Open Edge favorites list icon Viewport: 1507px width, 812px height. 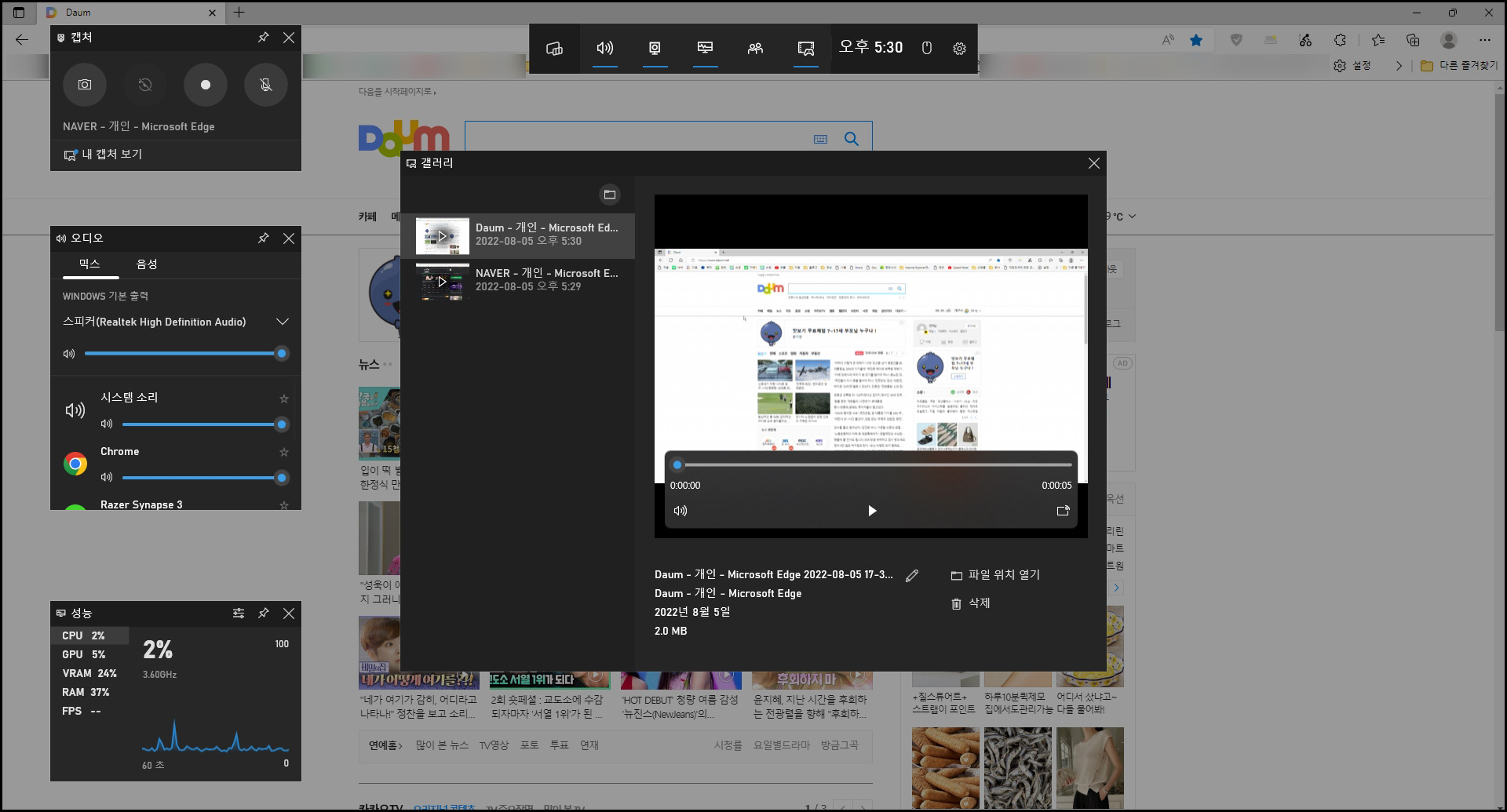click(x=1378, y=40)
